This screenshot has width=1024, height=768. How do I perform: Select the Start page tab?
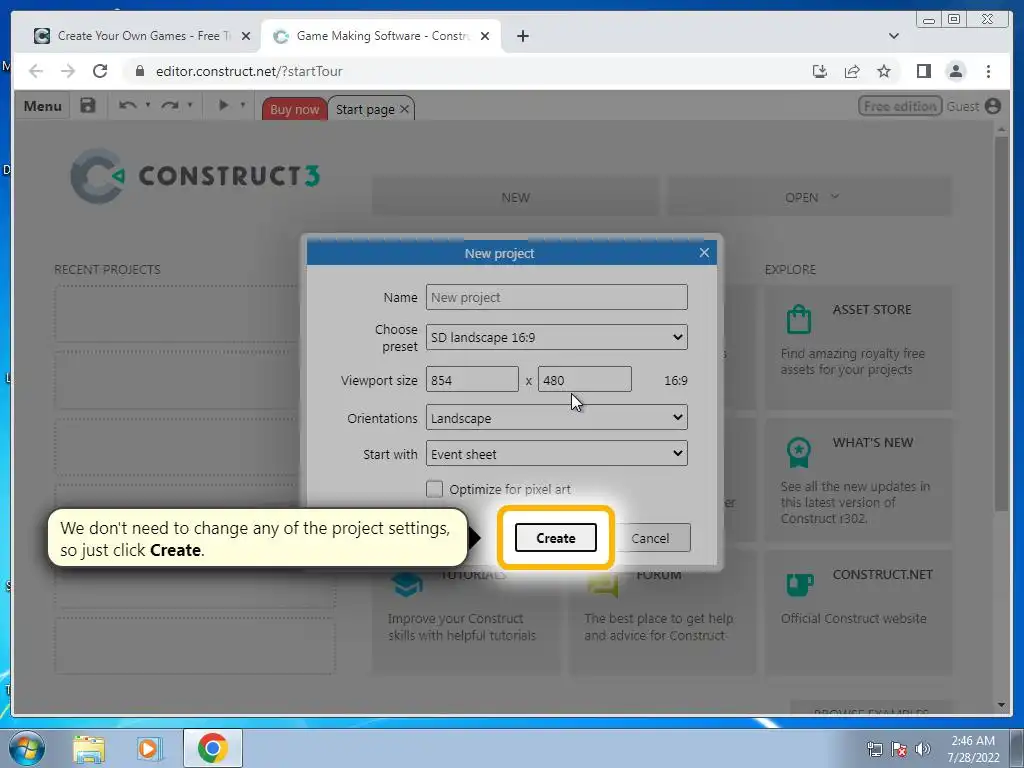[x=365, y=109]
